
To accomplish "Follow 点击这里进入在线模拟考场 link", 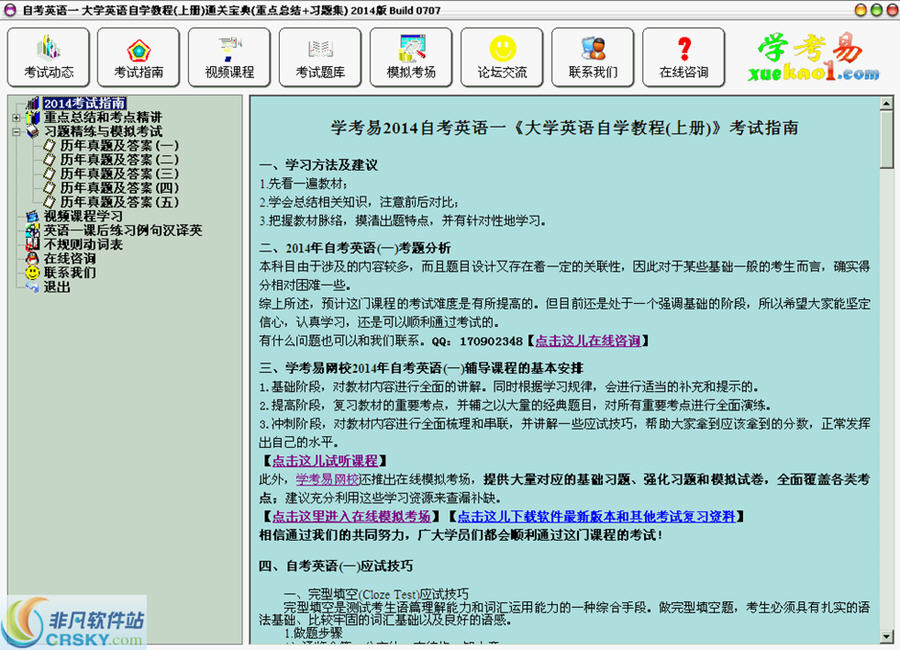I will tap(351, 517).
